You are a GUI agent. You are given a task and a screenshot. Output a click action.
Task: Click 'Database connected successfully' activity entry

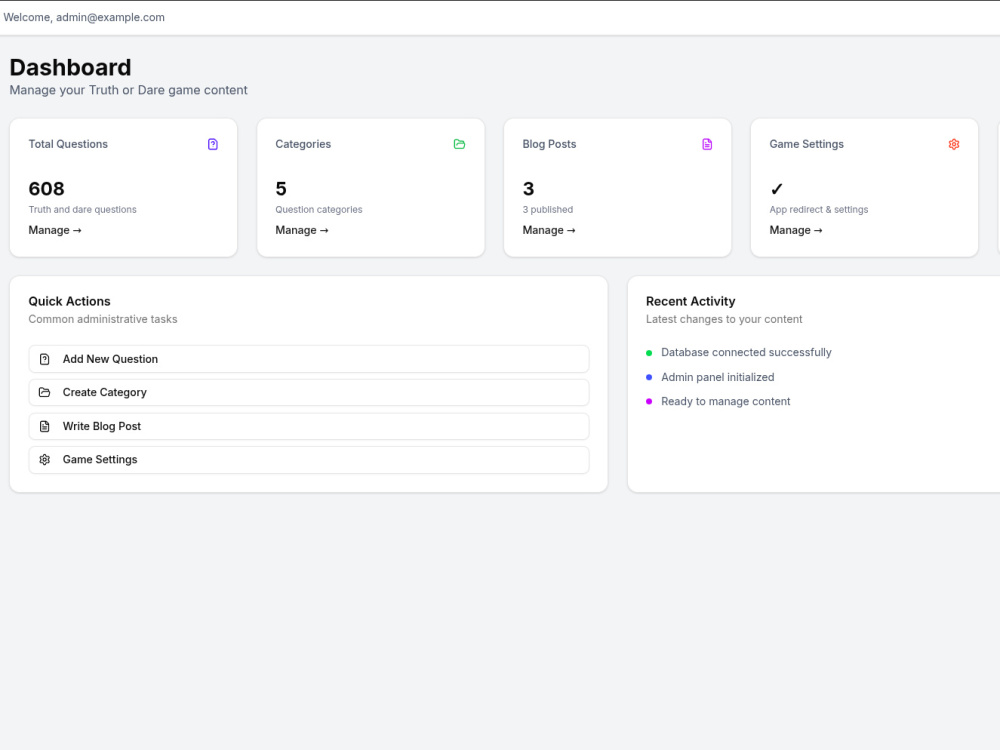click(746, 352)
